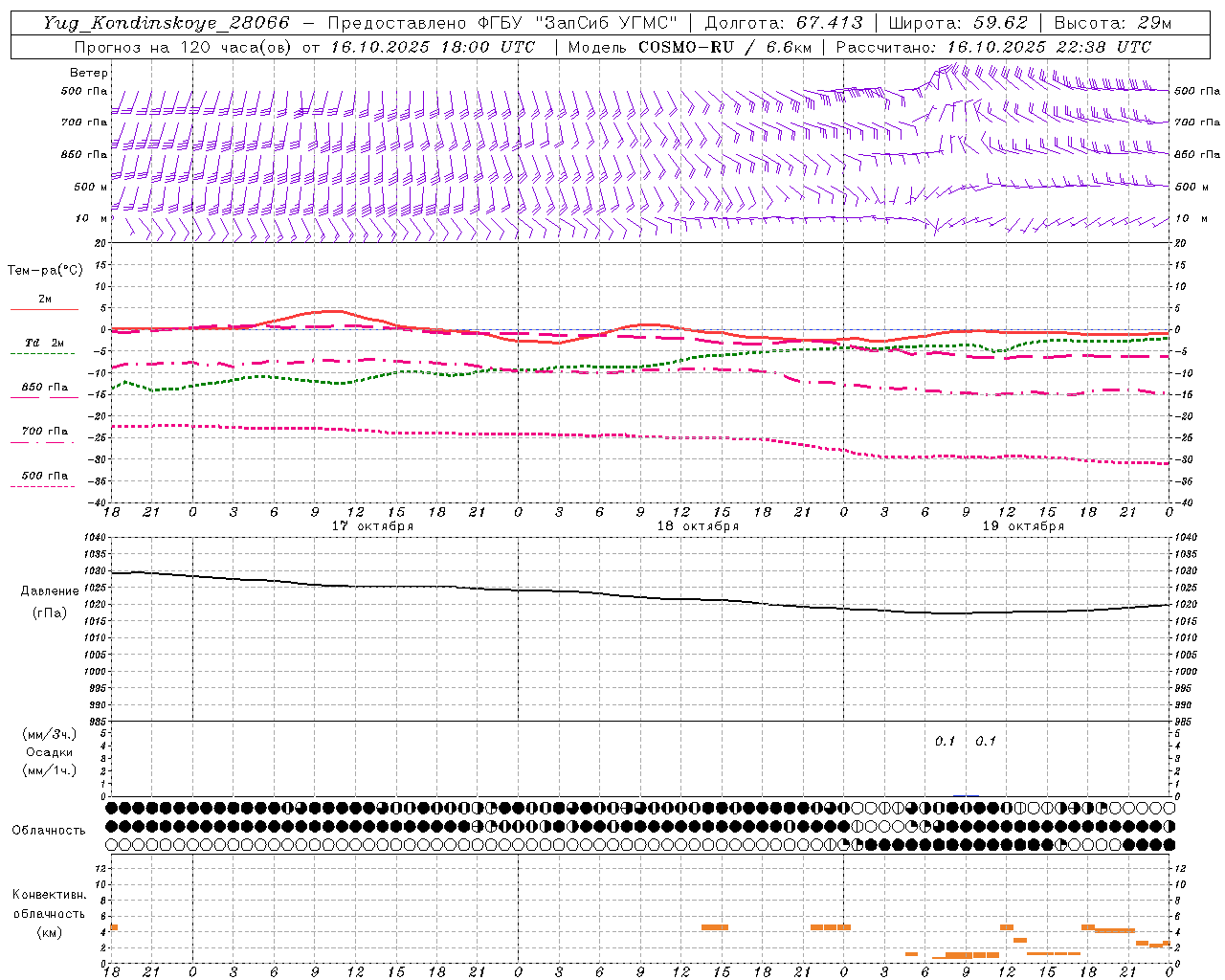This screenshot has width=1225, height=980.
Task: Click the Модель COSMO-RU / 6.6км label
Action: (x=688, y=47)
